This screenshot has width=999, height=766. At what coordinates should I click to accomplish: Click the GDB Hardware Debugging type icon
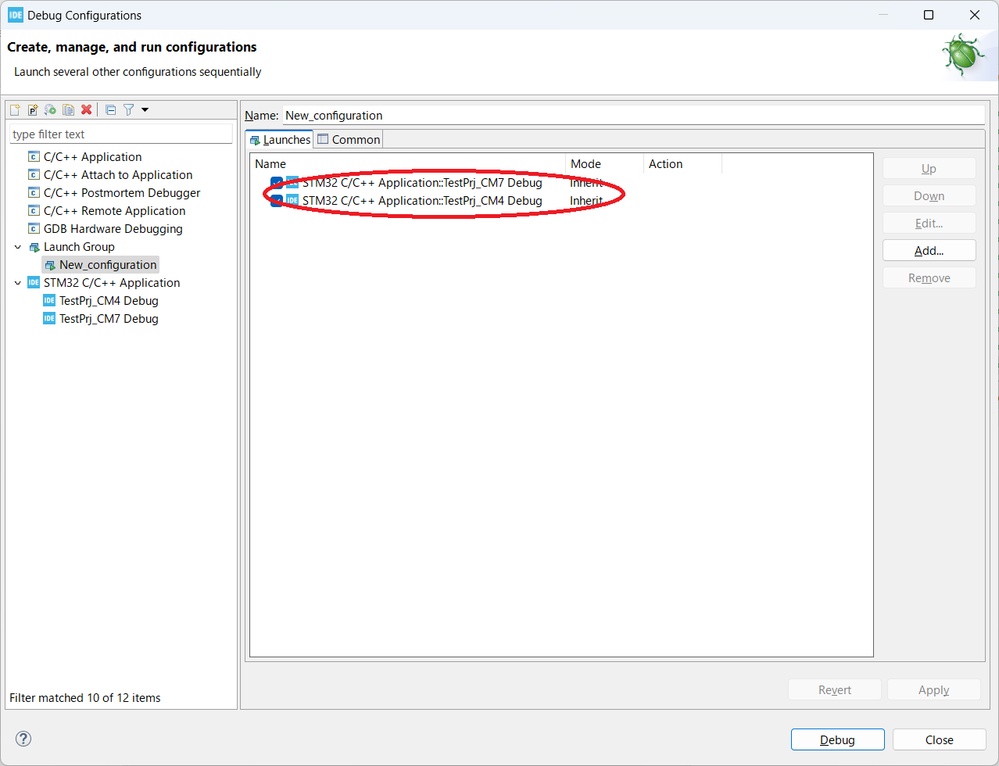34,229
